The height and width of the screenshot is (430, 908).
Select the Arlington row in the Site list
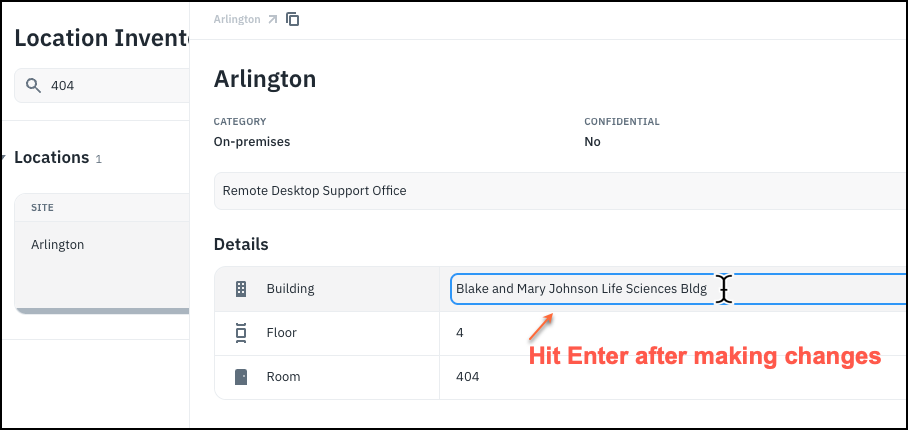click(x=58, y=244)
